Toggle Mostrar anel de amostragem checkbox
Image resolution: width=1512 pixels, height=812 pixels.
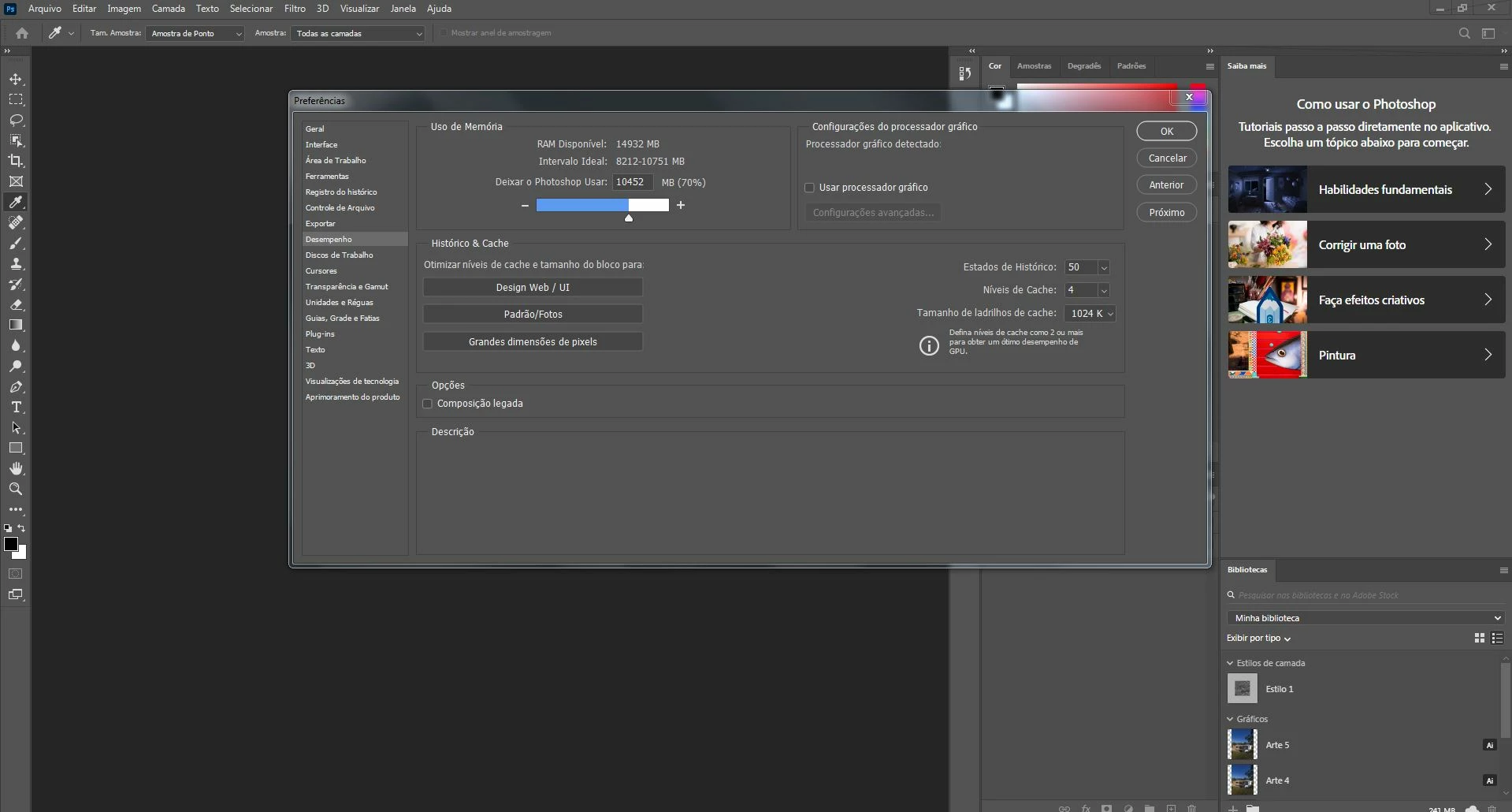coord(444,33)
